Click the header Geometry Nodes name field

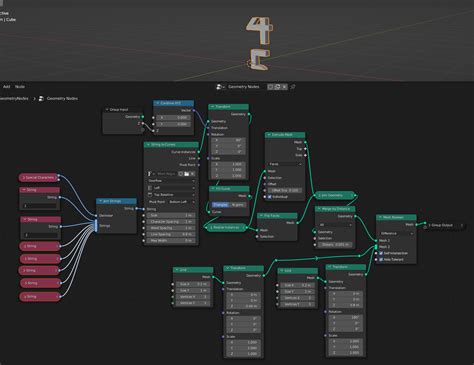pos(246,87)
